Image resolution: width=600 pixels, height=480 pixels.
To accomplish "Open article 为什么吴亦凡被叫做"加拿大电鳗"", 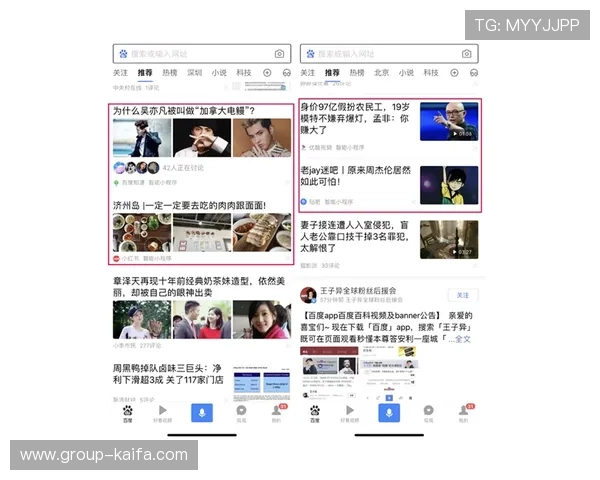I will tap(184, 111).
